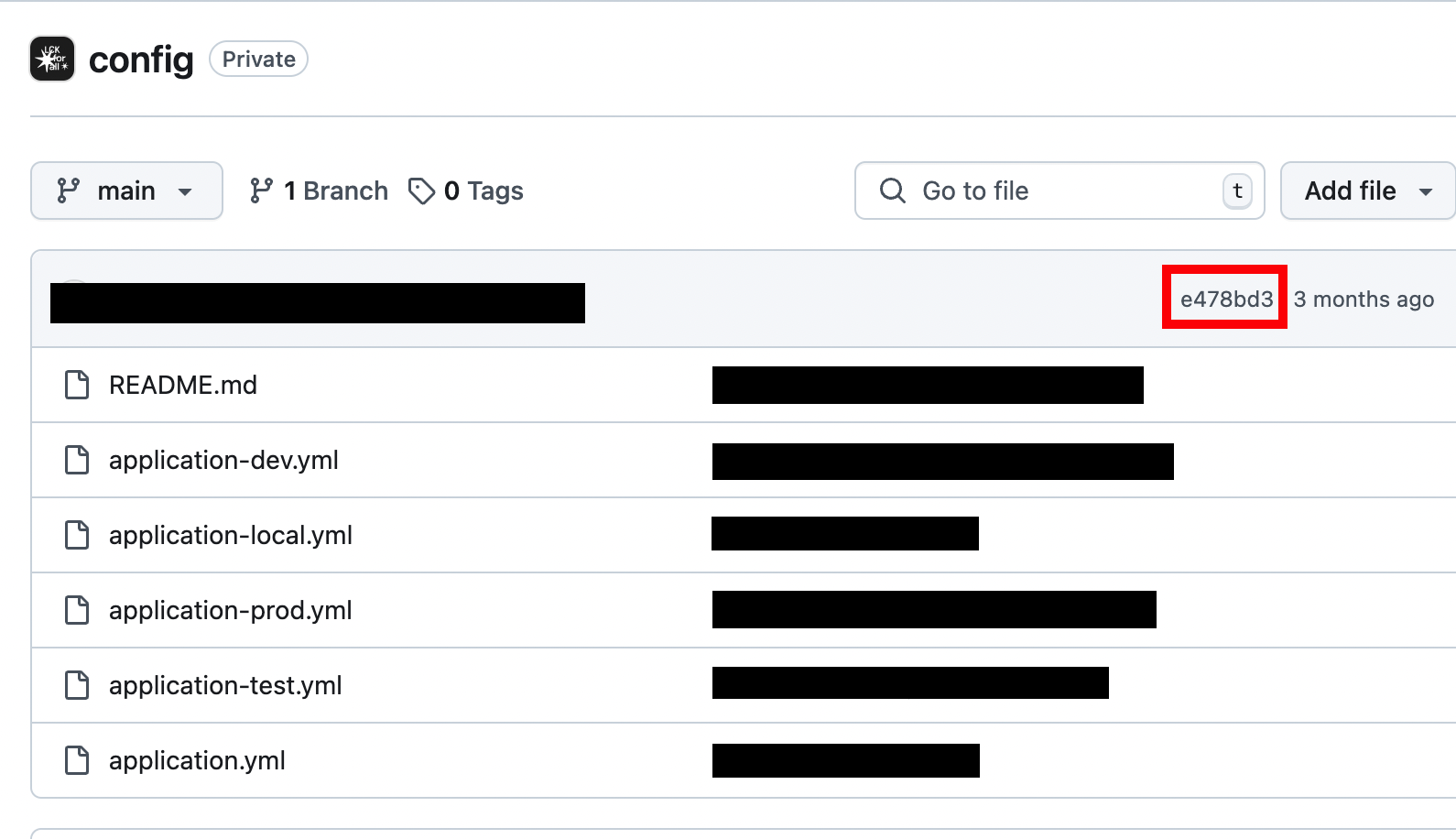This screenshot has width=1456, height=839.
Task: Open application-prod.yml file
Action: [x=231, y=610]
